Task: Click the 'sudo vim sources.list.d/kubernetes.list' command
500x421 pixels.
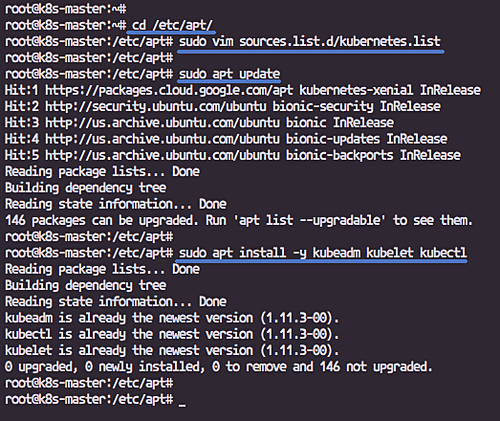Action: pos(310,42)
